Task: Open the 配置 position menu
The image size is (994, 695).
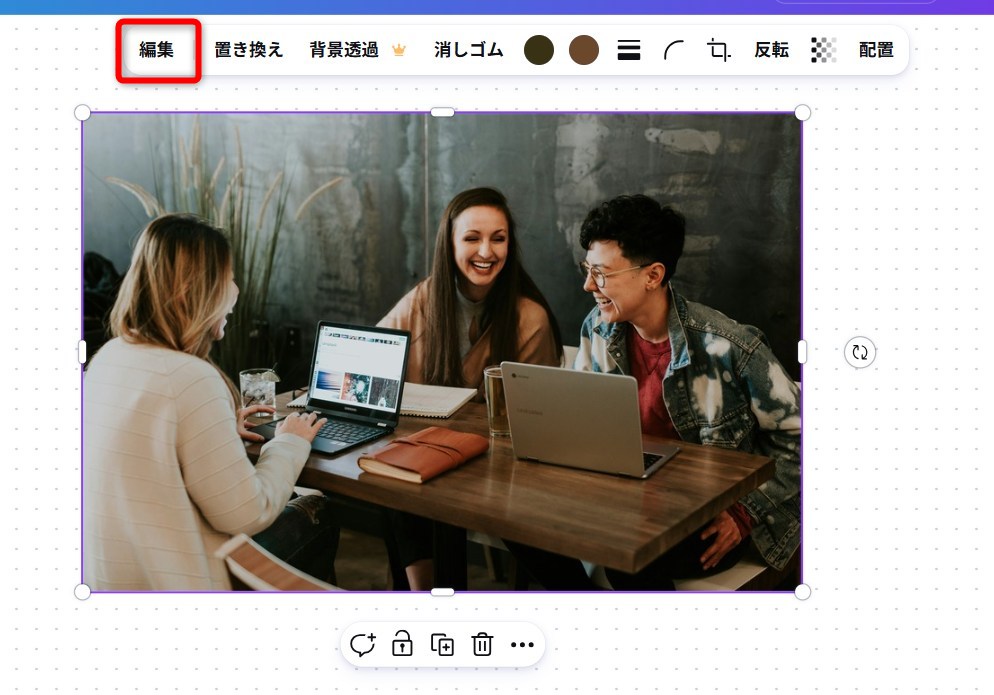Action: (876, 49)
